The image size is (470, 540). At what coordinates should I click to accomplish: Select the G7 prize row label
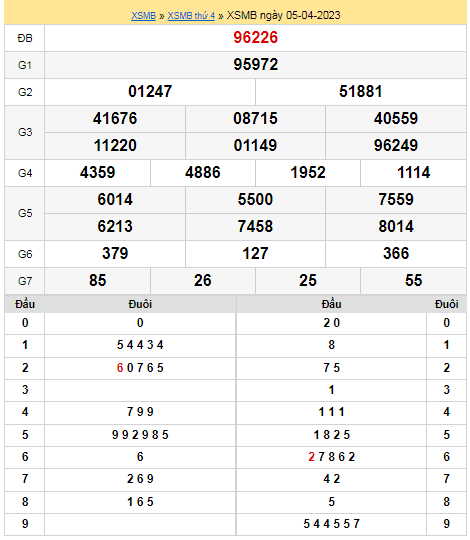pyautogui.click(x=25, y=281)
